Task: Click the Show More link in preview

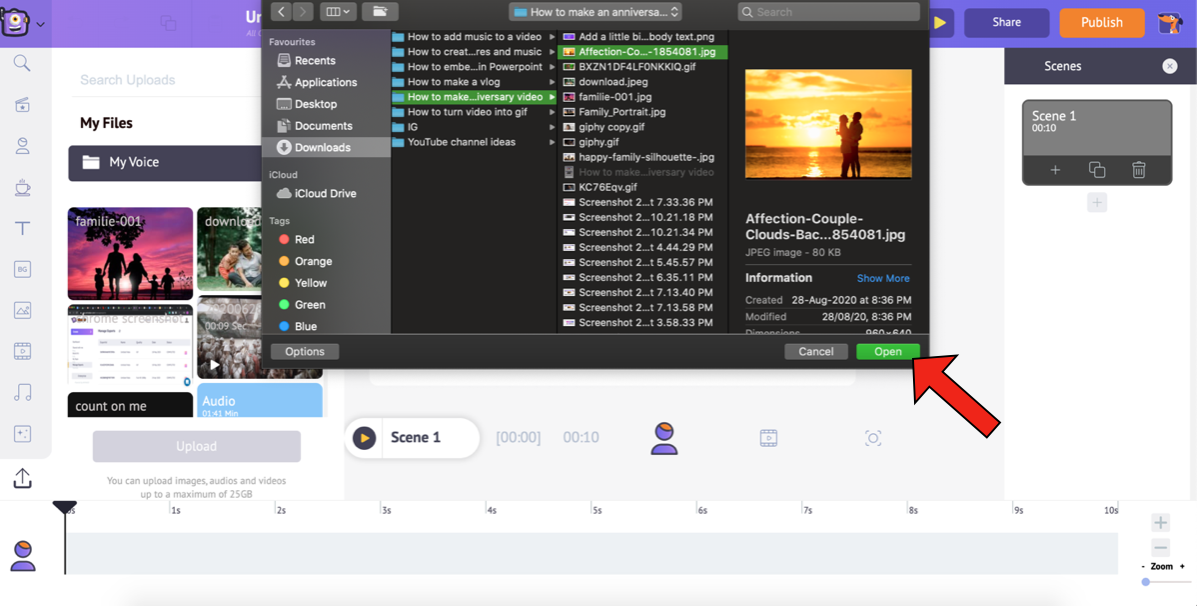Action: click(883, 278)
